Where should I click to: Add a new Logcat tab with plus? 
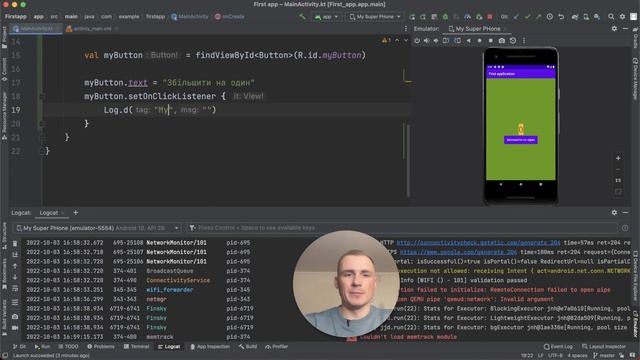pos(76,213)
